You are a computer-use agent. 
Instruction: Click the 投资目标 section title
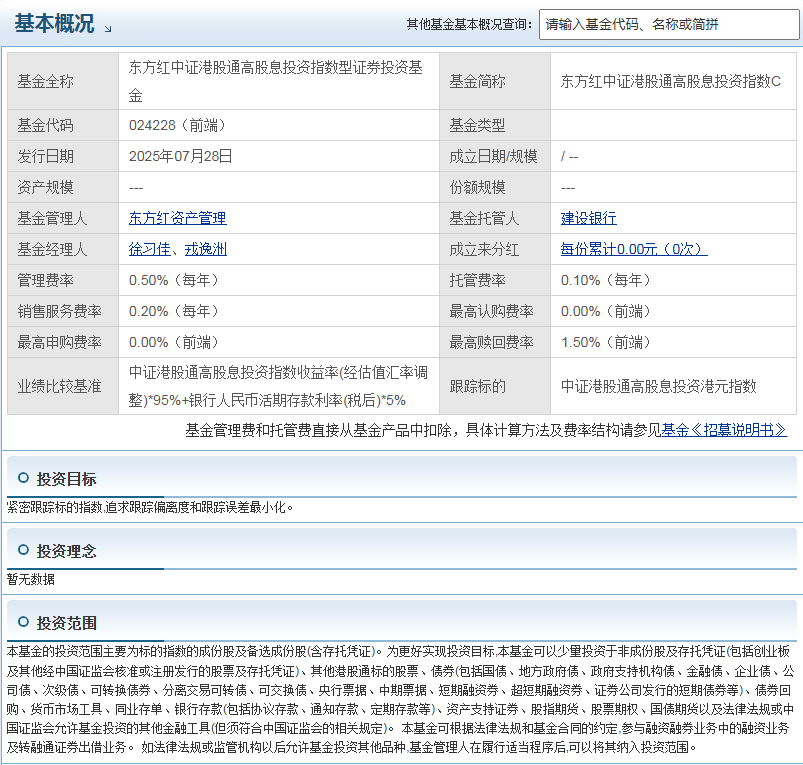[x=66, y=479]
